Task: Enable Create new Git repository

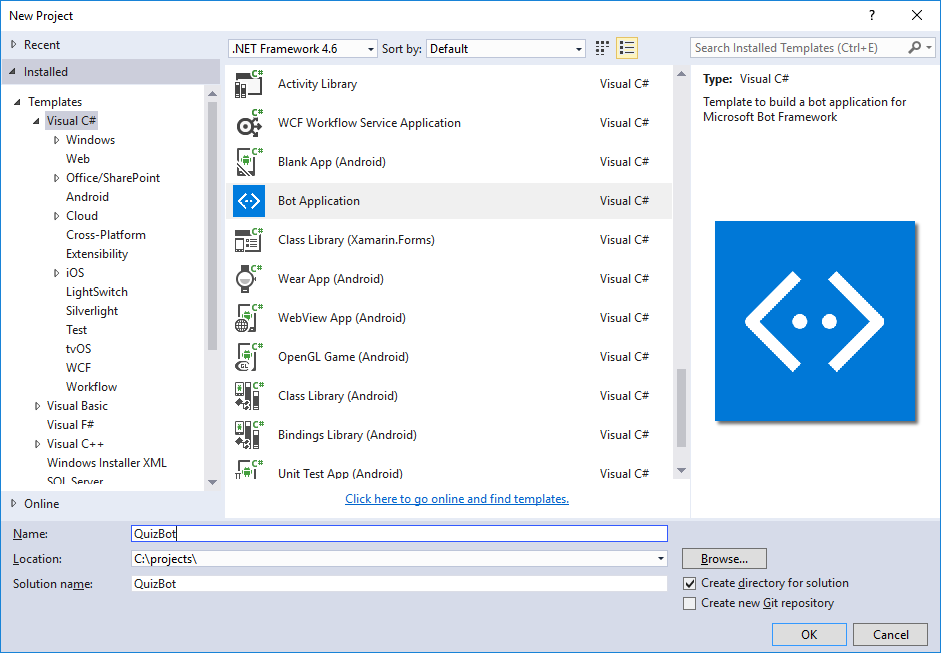Action: click(x=689, y=603)
